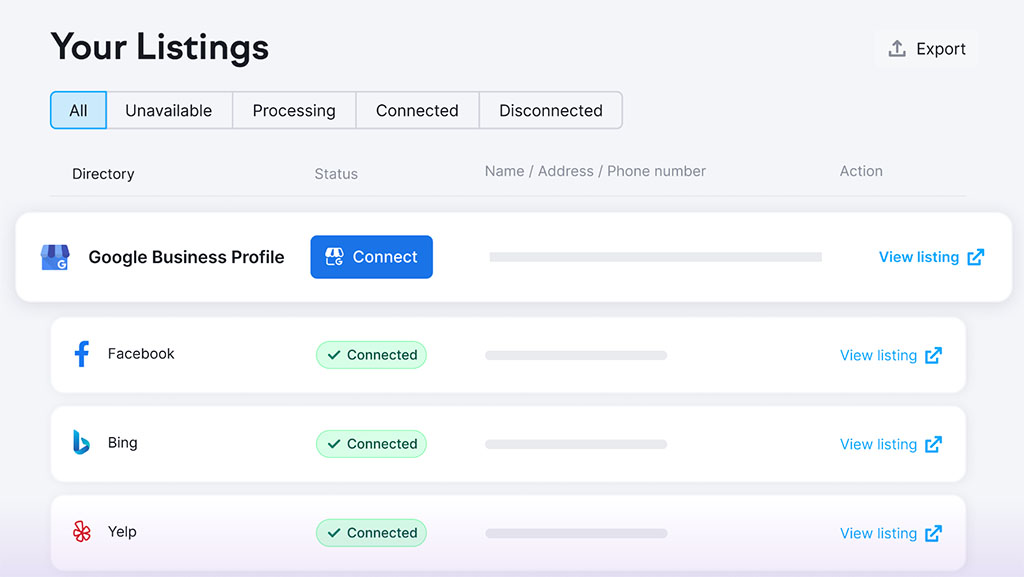
Task: Open external link icon in Bing row
Action: coord(933,444)
